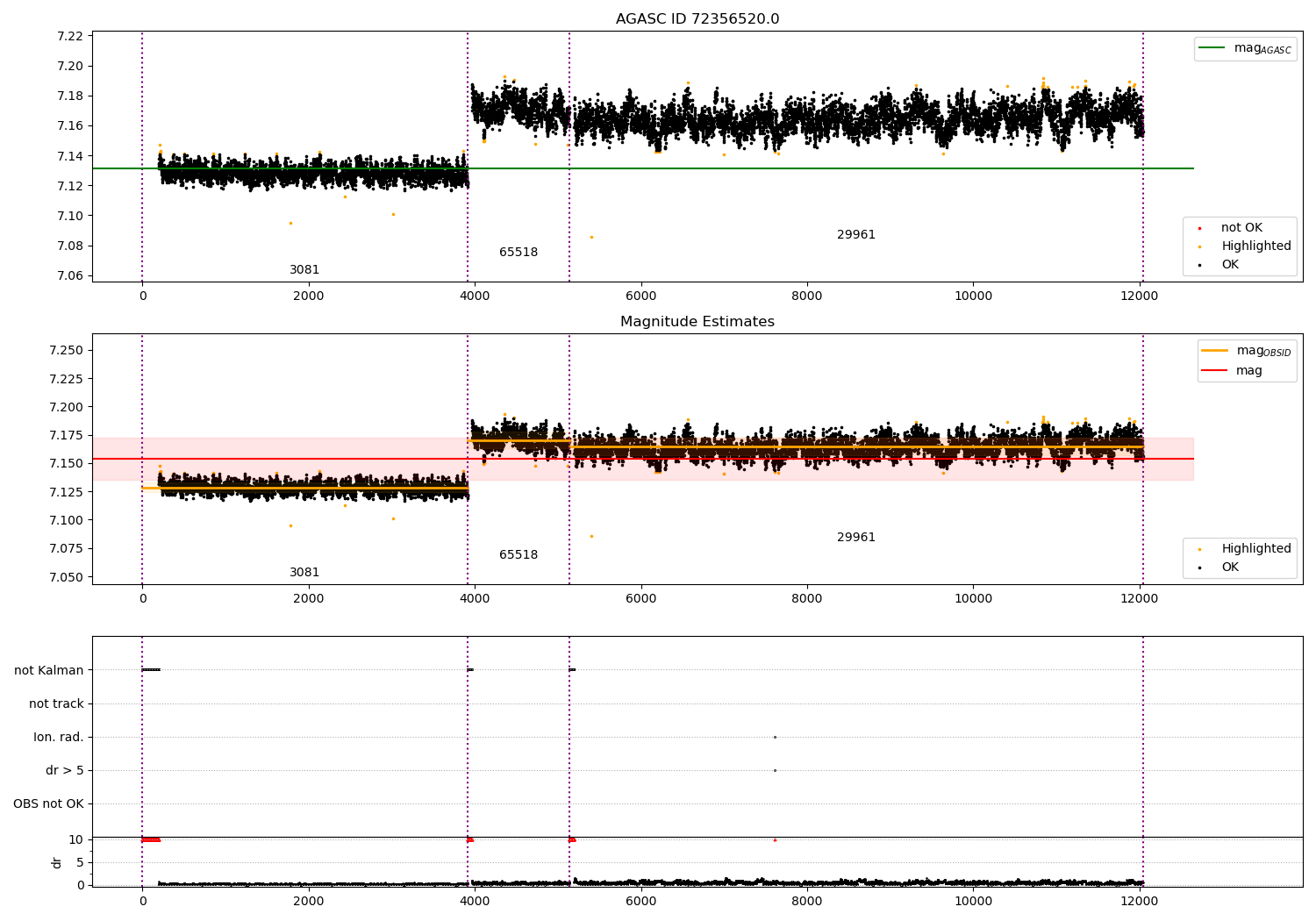Click the 'Ion. rad.' row label
1316x921 pixels.
click(59, 737)
